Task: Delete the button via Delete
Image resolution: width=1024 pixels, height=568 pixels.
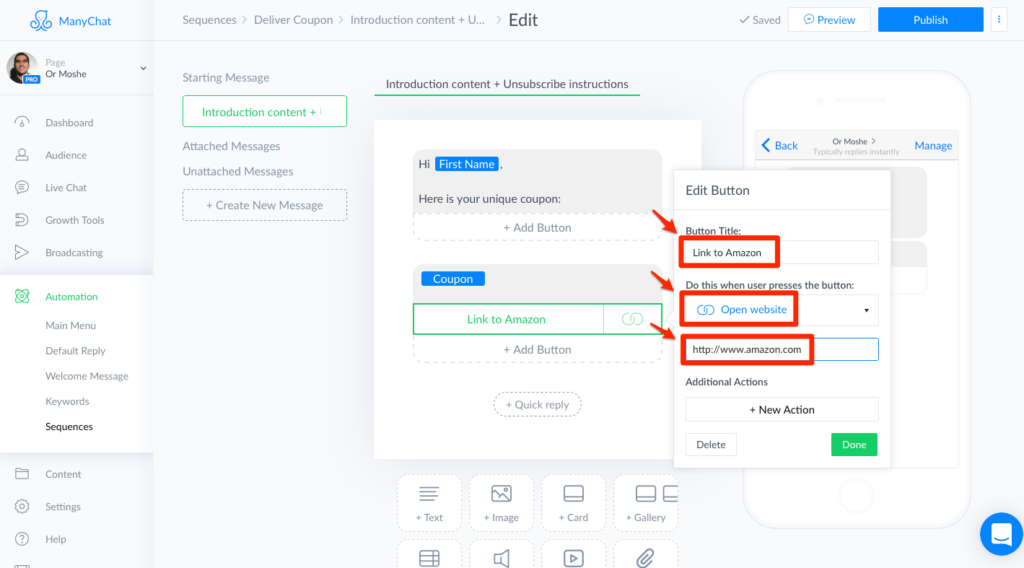Action: click(x=711, y=445)
